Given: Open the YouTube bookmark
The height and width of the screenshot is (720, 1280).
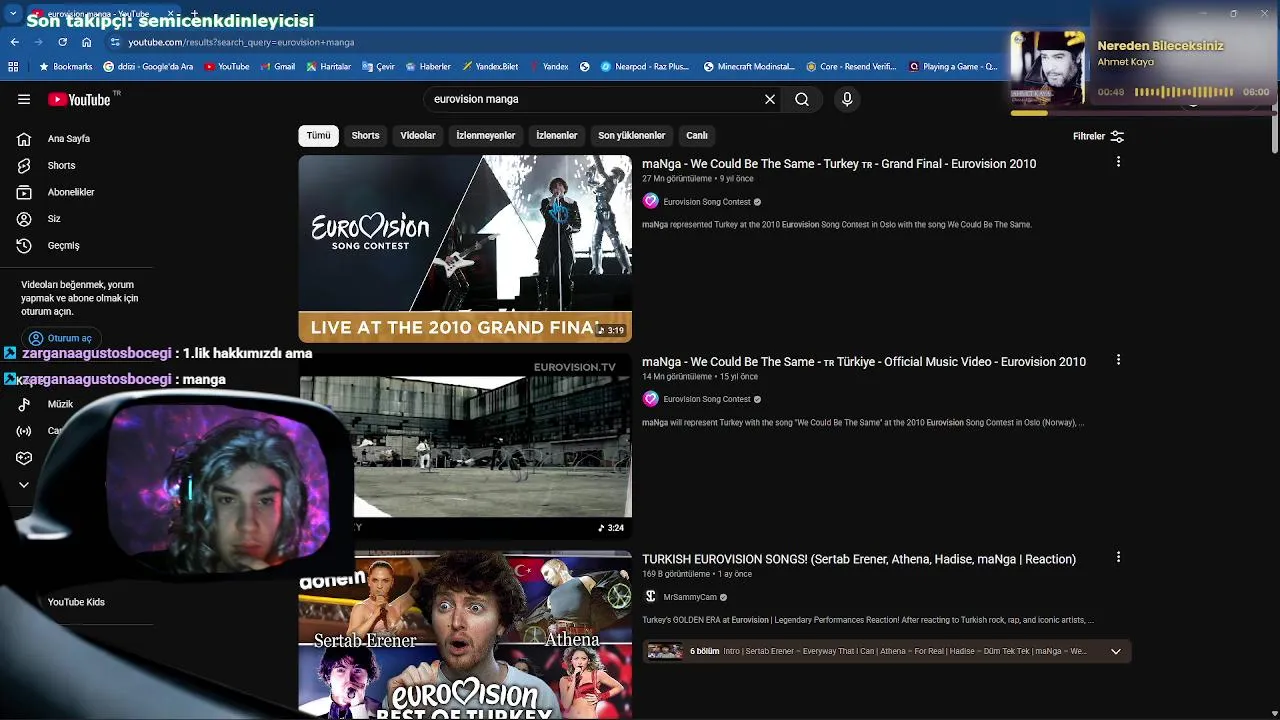Looking at the screenshot, I should click(x=226, y=67).
